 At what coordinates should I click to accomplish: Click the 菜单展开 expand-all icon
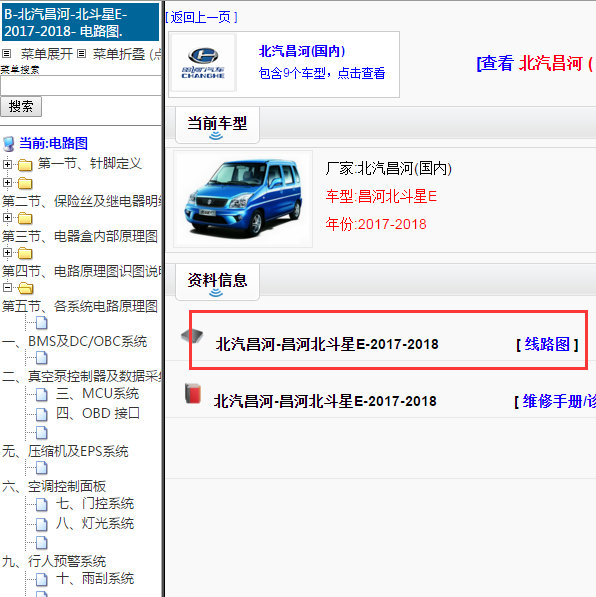(x=6, y=53)
